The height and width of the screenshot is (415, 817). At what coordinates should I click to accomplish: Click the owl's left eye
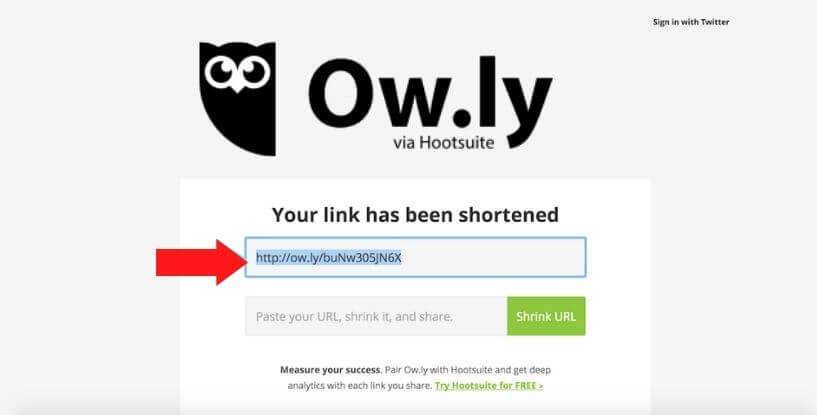(x=221, y=72)
